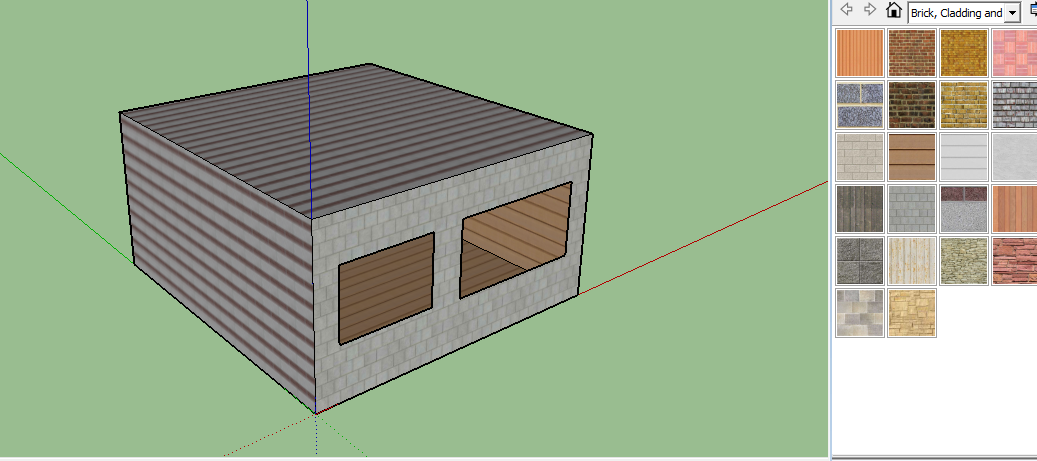The image size is (1037, 461).
Task: Select the grey concrete block swatch
Action: [912, 209]
